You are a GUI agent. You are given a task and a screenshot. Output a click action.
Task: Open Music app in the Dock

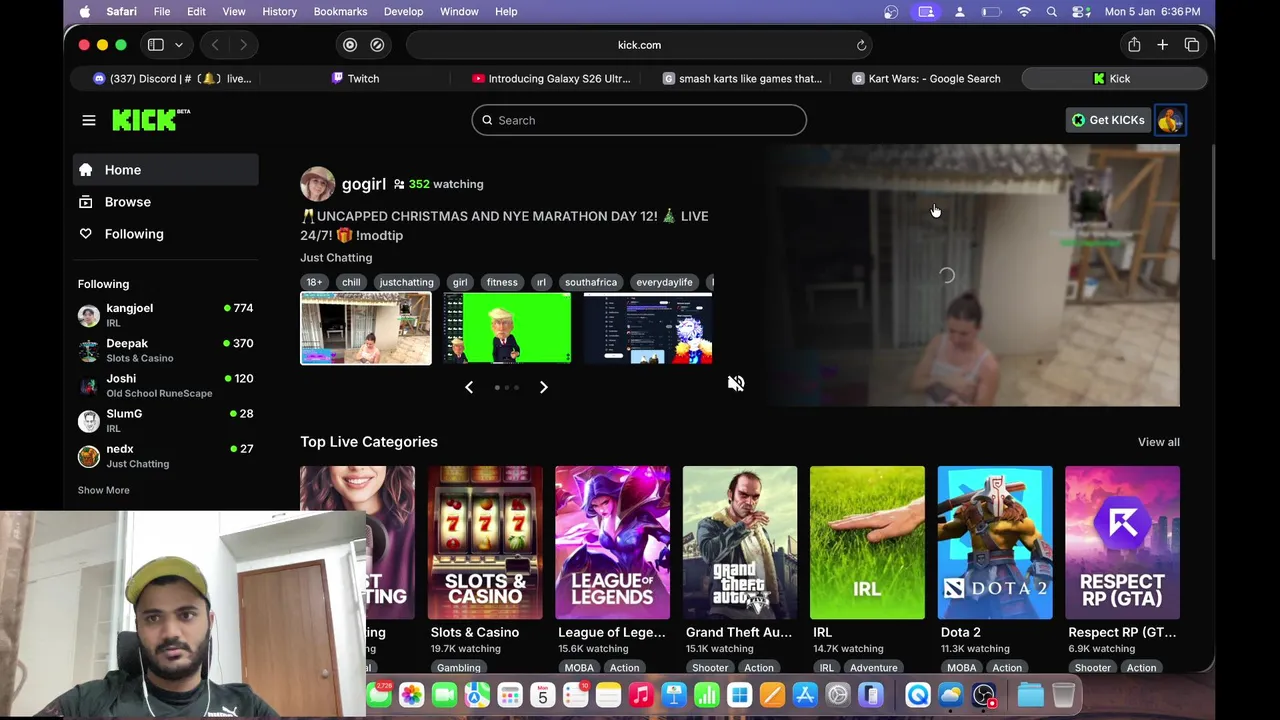pos(641,695)
